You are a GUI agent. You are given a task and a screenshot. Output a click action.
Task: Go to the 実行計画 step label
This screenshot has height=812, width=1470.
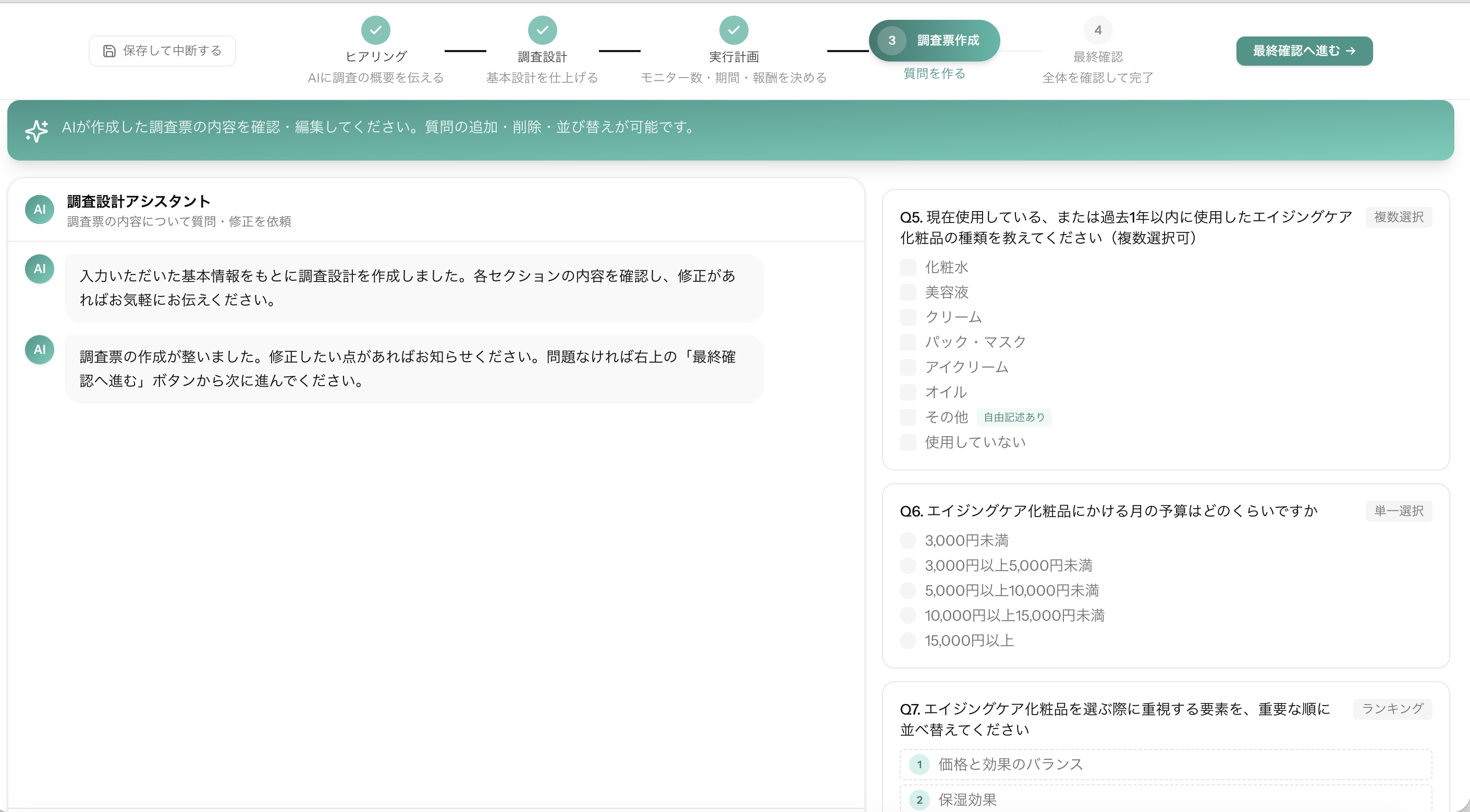734,56
